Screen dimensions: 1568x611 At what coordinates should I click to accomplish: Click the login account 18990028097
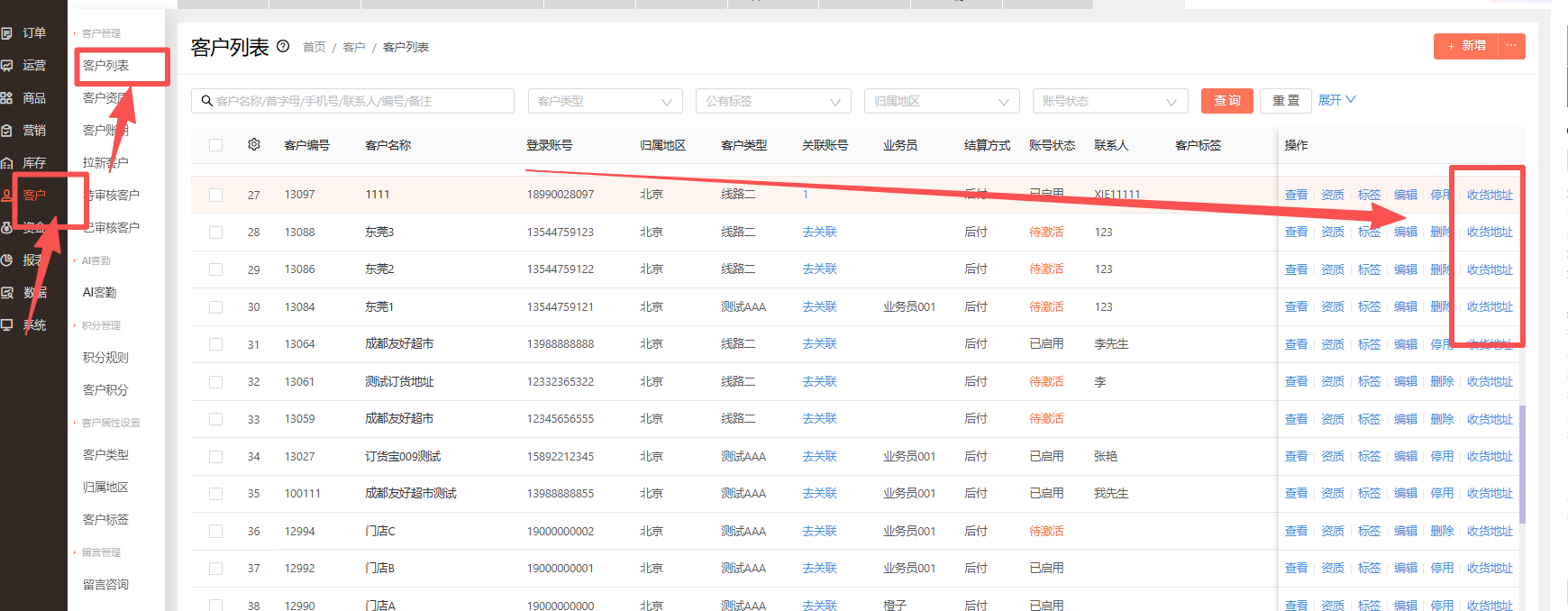[561, 195]
